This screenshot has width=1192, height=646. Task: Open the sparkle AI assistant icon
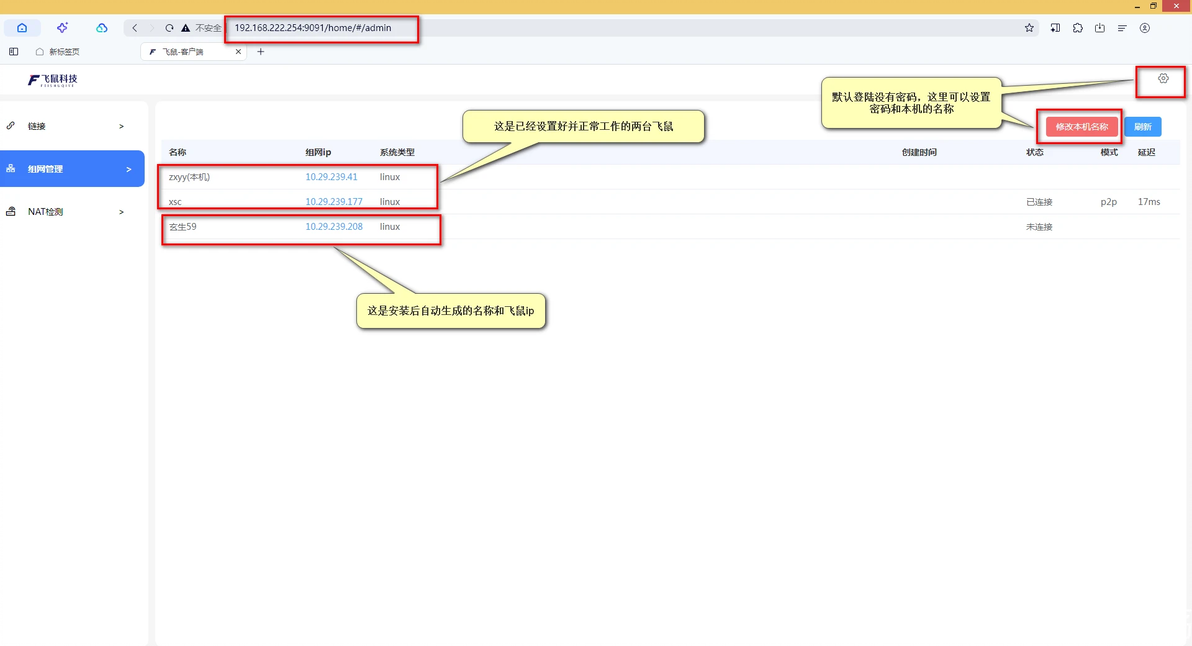pyautogui.click(x=62, y=28)
